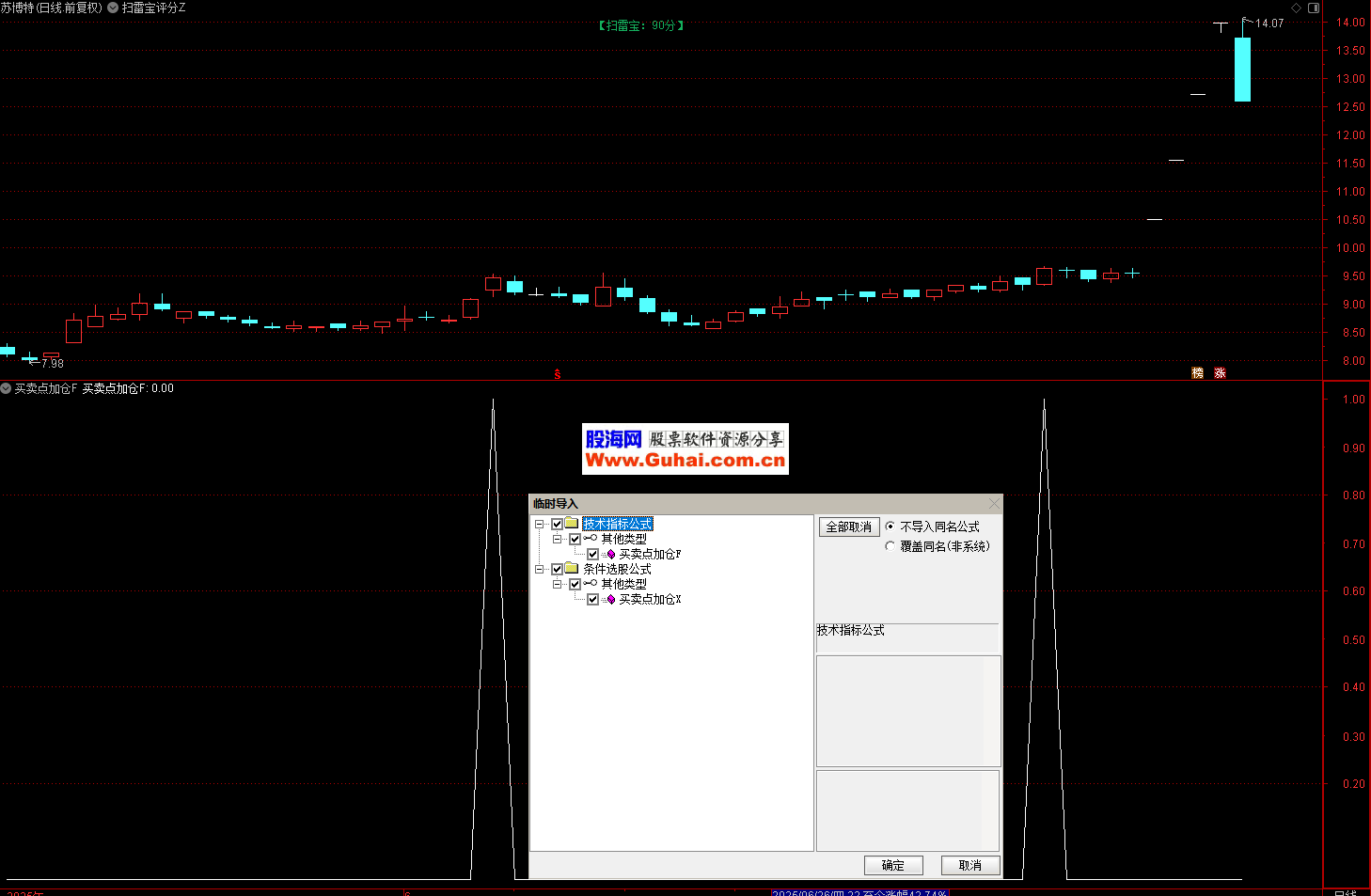Click the red marker icon below candles
1371x896 pixels.
click(x=557, y=374)
